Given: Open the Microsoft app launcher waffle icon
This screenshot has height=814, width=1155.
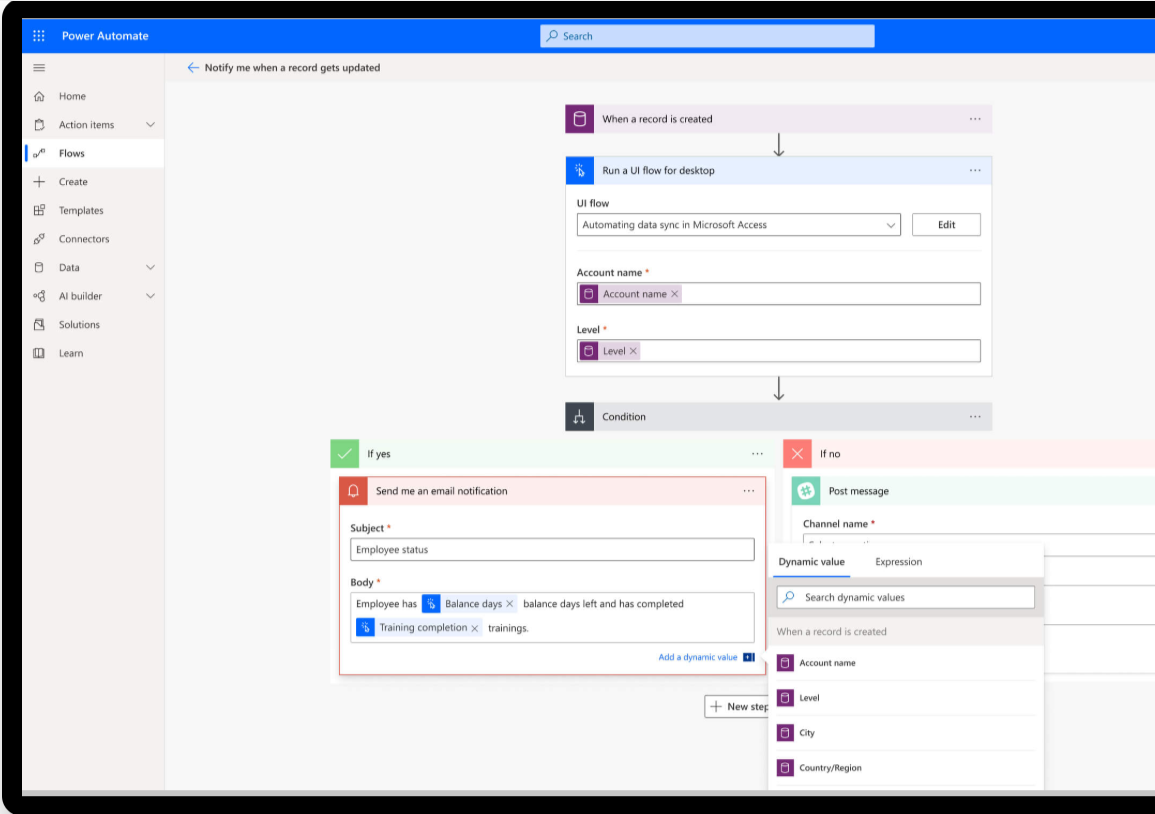Looking at the screenshot, I should point(37,36).
